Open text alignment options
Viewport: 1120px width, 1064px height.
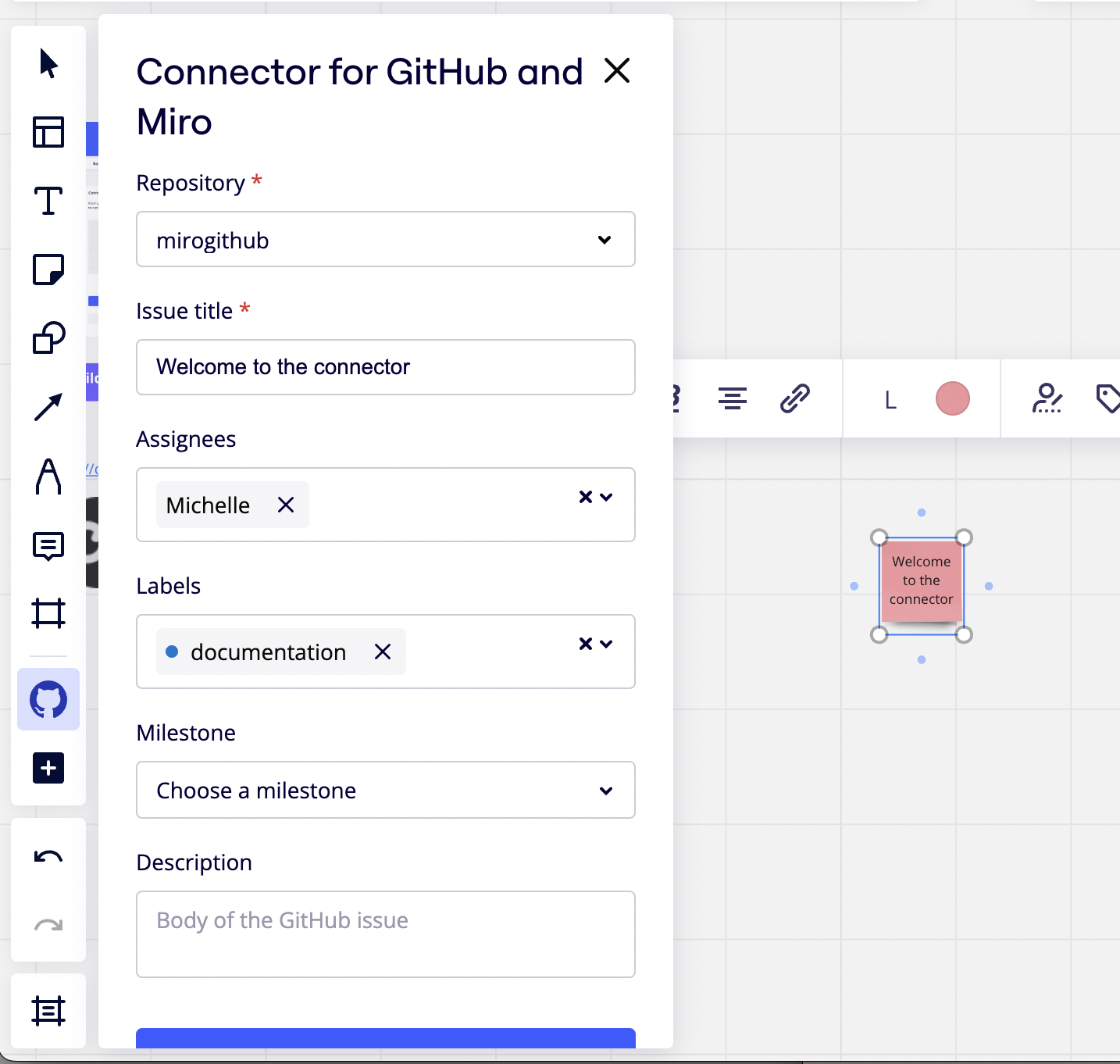click(733, 399)
